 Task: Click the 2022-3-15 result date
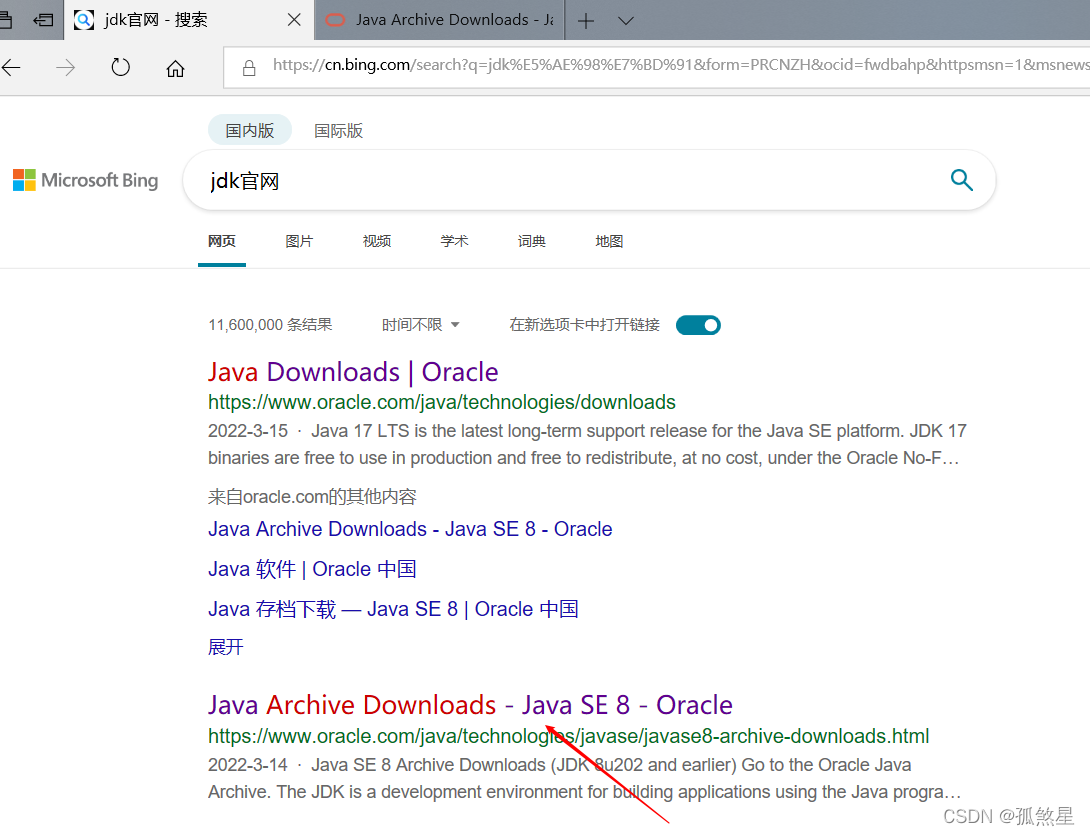point(248,431)
